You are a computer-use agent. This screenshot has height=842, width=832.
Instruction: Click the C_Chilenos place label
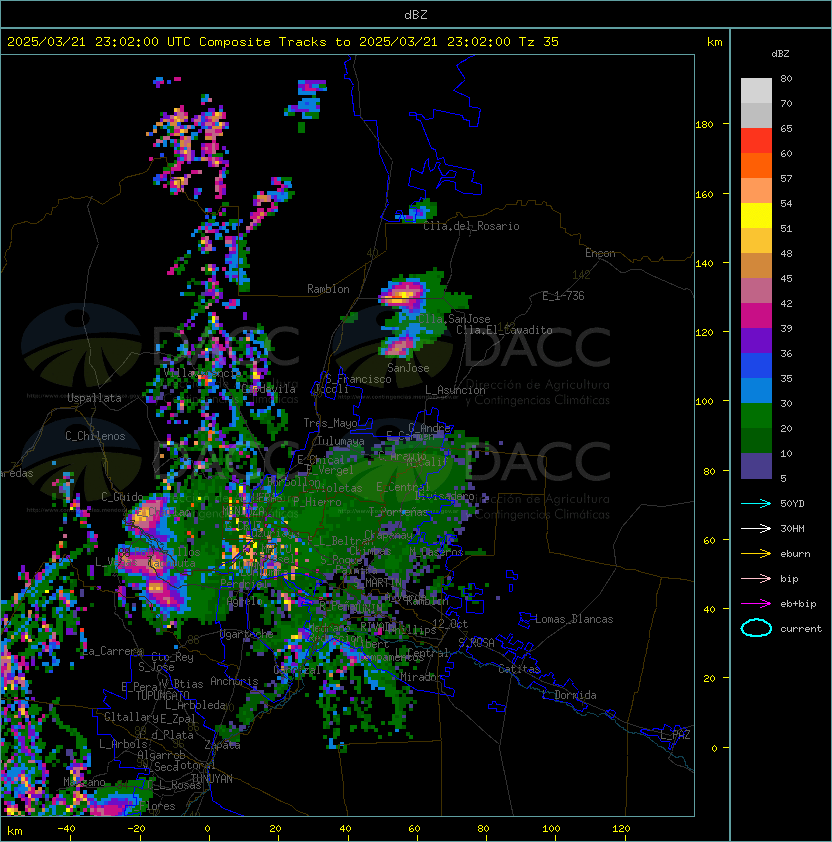(x=95, y=436)
